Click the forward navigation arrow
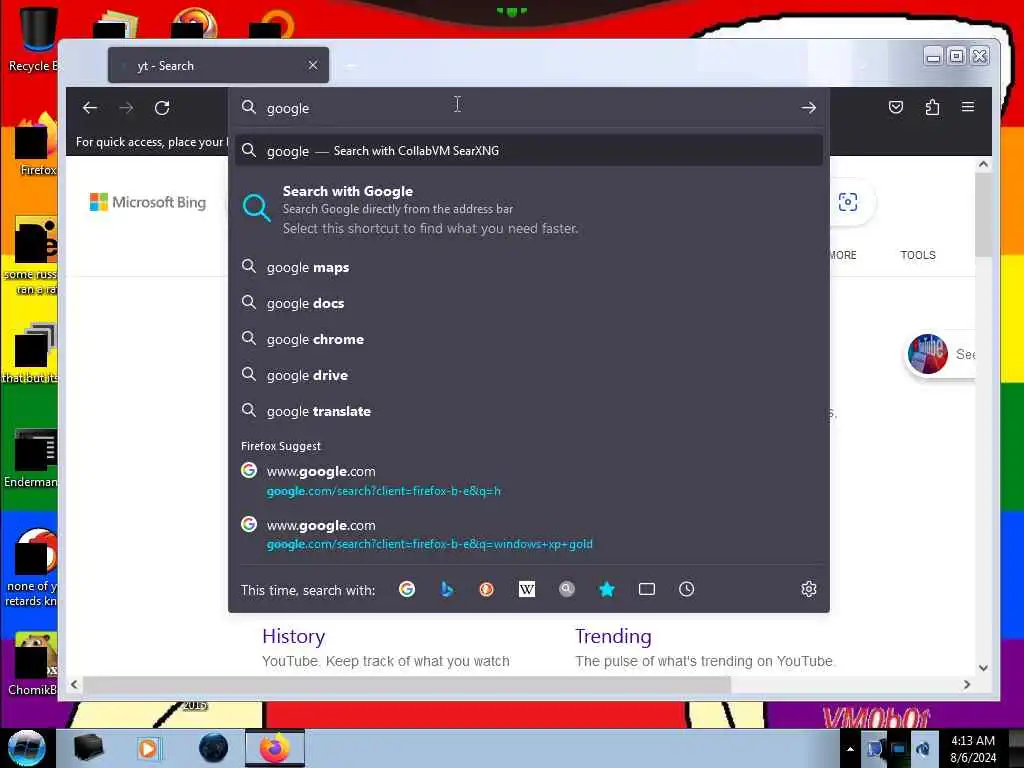 pos(126,108)
